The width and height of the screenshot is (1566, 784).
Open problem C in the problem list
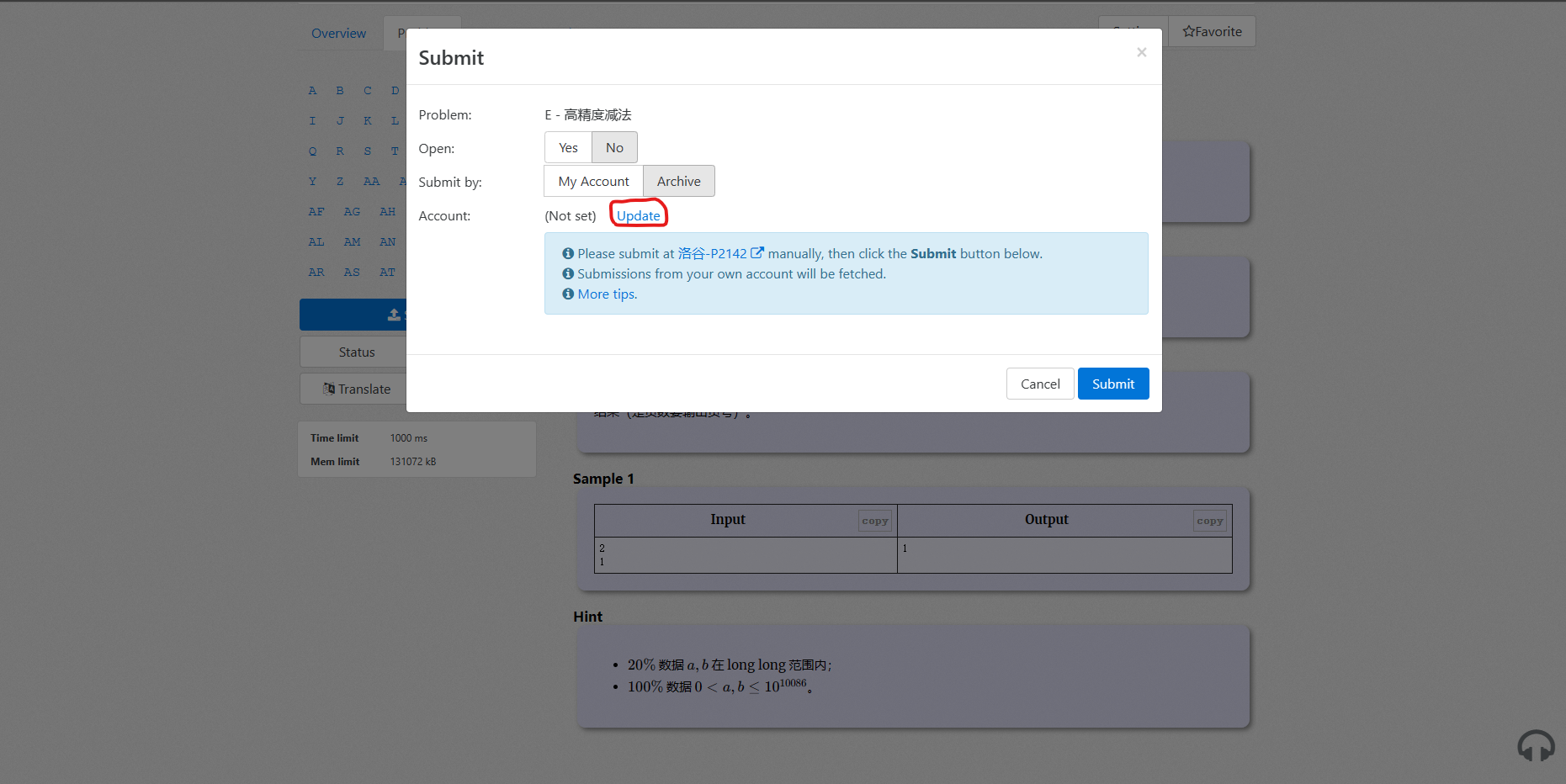click(x=368, y=90)
